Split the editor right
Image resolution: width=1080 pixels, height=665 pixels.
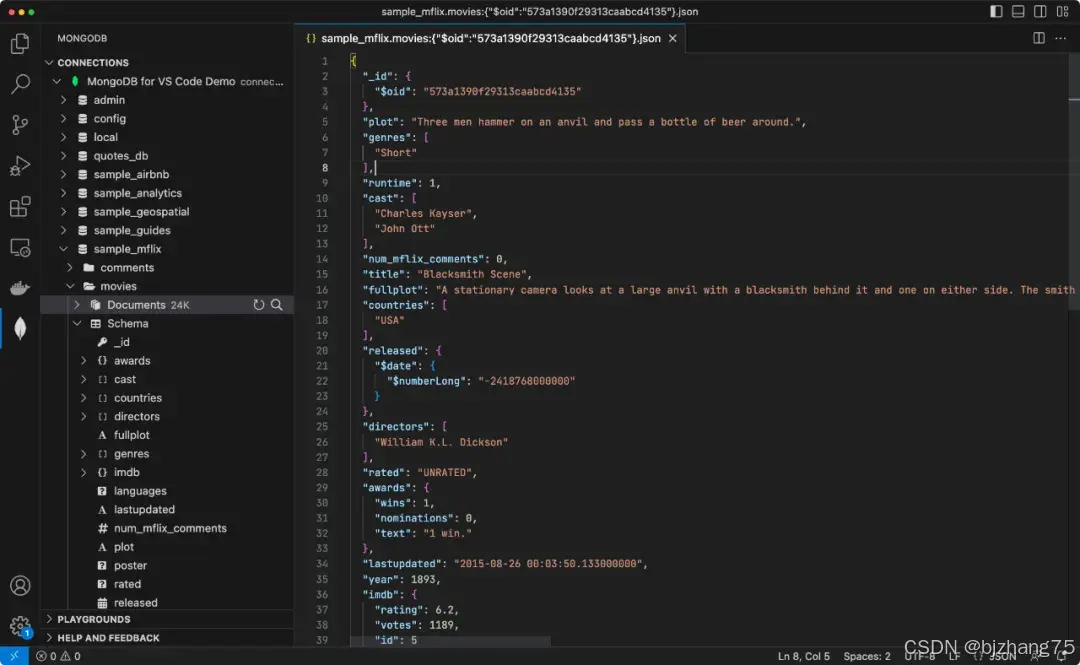coord(1039,38)
